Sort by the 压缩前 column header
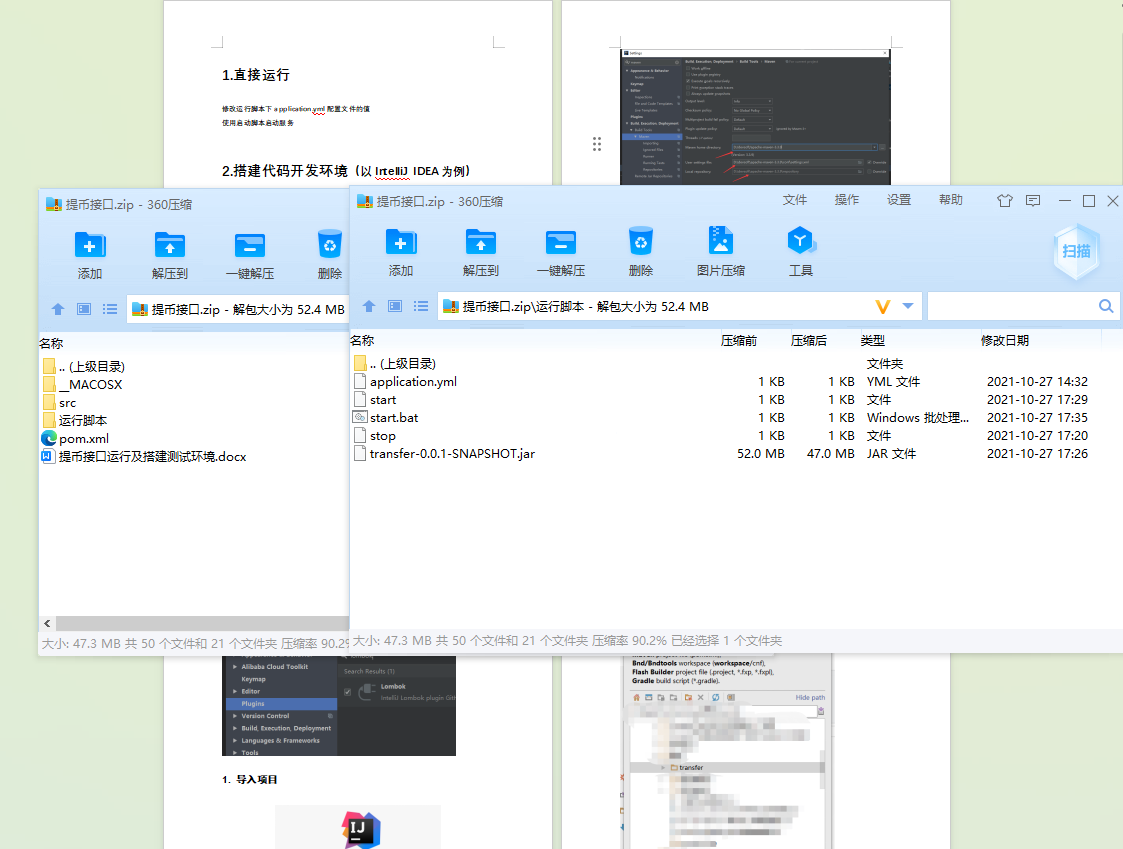The image size is (1123, 849). click(x=739, y=341)
